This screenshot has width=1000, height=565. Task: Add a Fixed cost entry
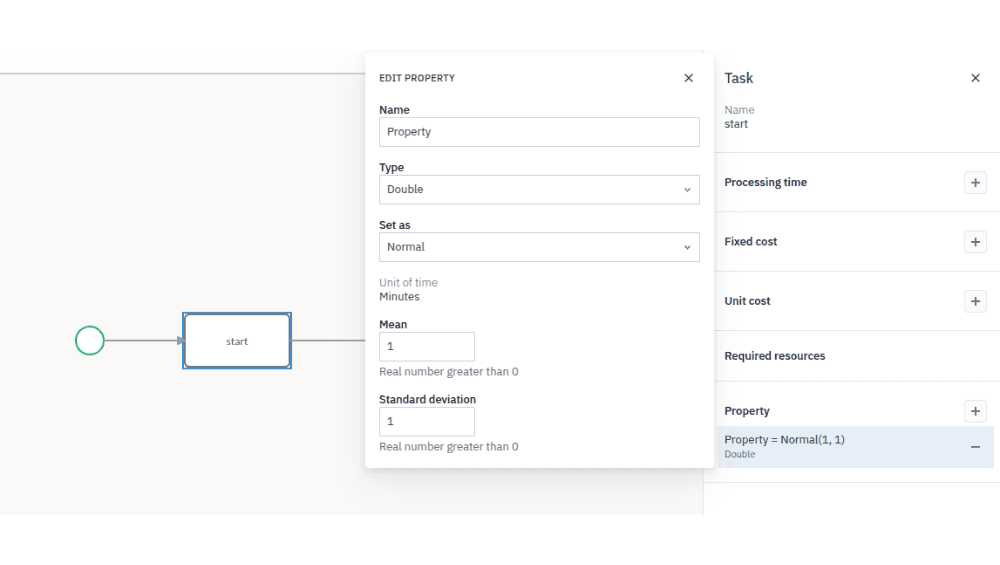pos(975,242)
